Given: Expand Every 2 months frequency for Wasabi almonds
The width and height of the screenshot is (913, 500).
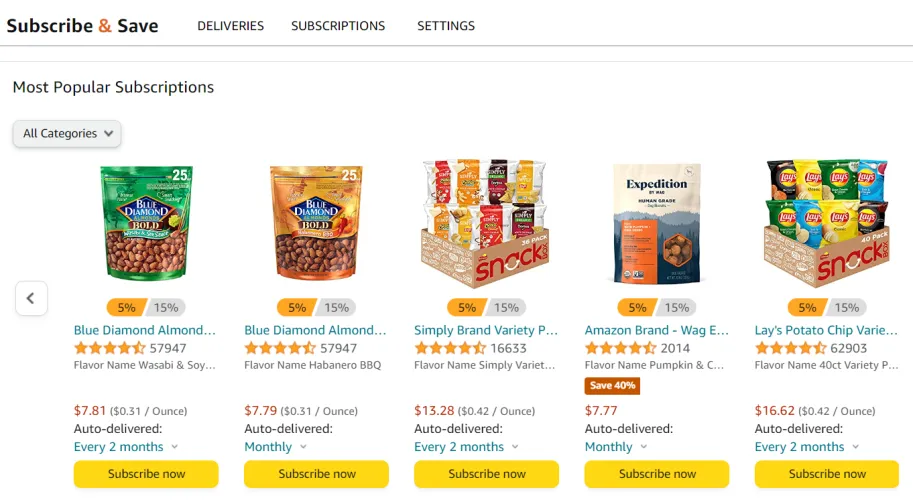Looking at the screenshot, I should (126, 447).
